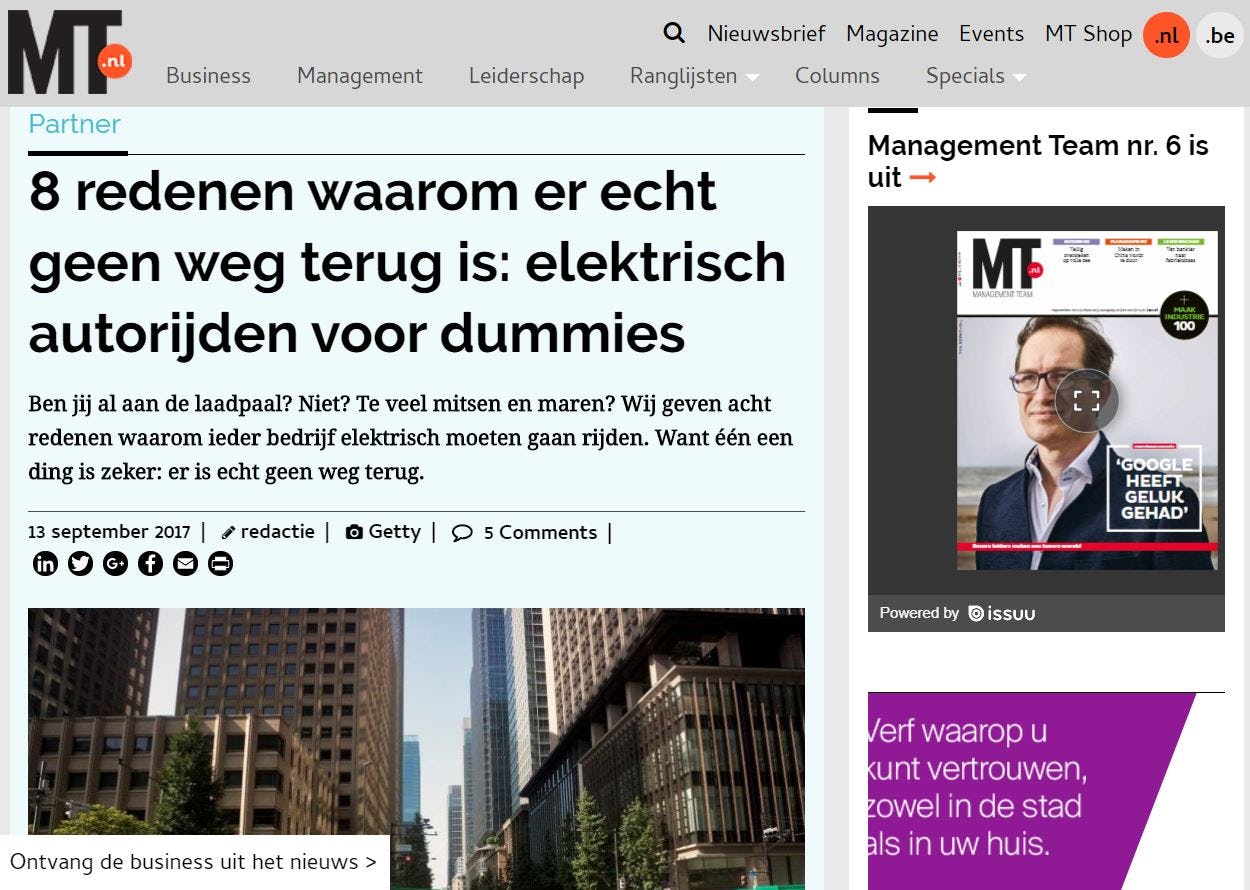Print the article via the printer icon
The image size is (1250, 890).
tap(220, 563)
